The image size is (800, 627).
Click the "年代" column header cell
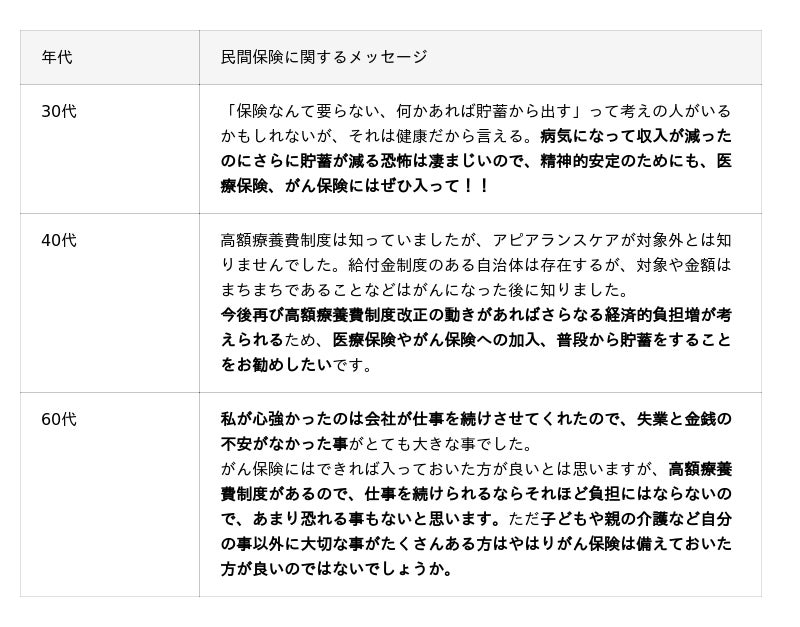pos(57,57)
